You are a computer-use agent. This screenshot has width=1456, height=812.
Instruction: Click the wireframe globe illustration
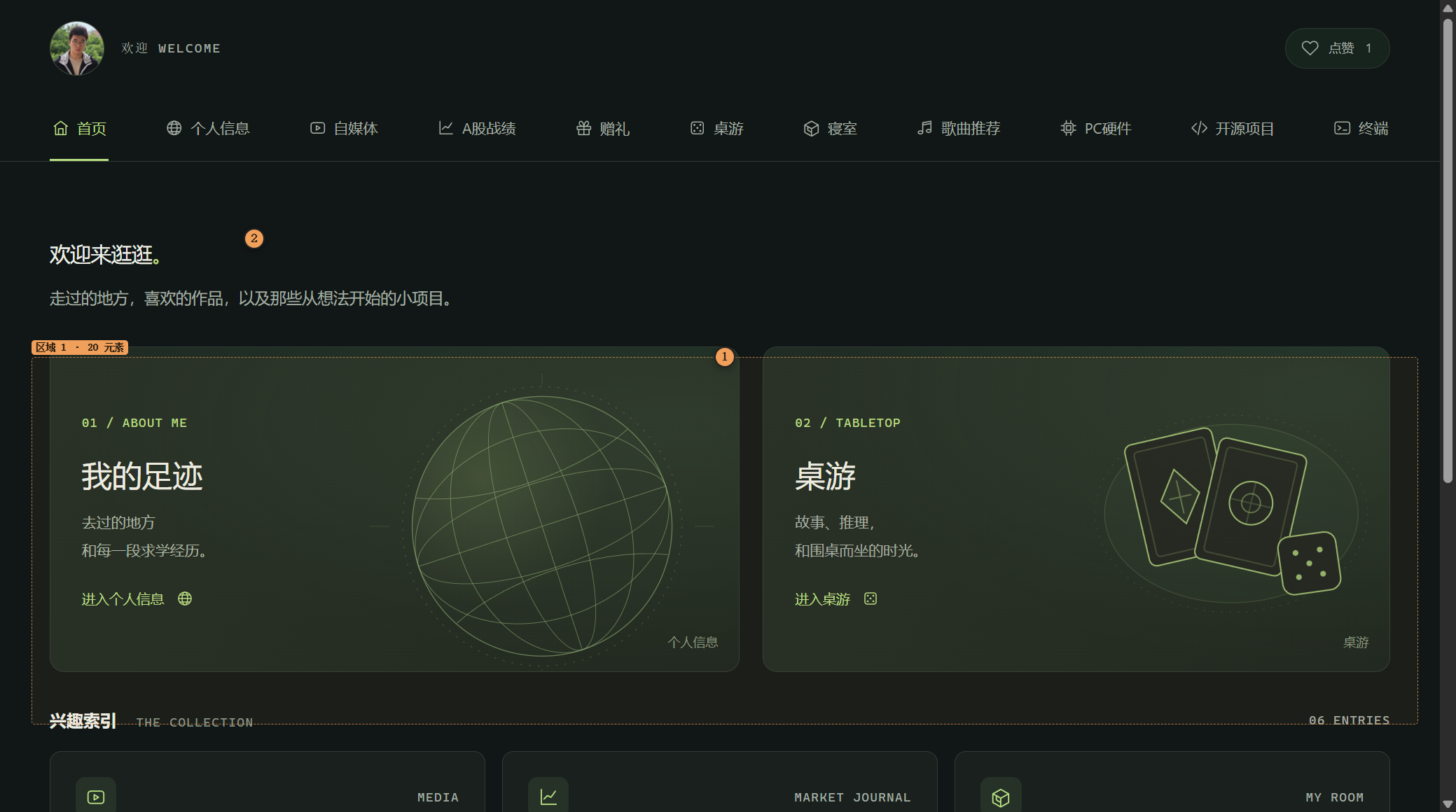coord(542,526)
